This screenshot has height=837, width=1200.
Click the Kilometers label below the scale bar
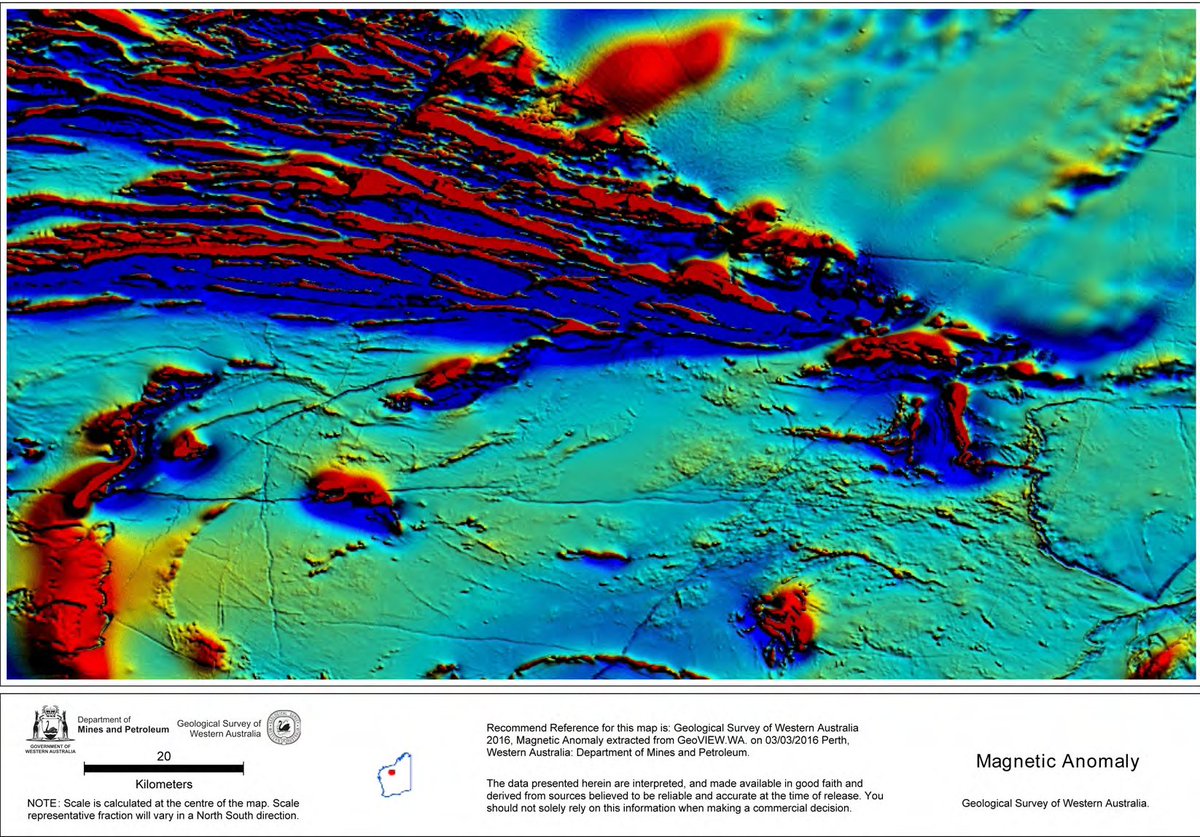click(163, 783)
